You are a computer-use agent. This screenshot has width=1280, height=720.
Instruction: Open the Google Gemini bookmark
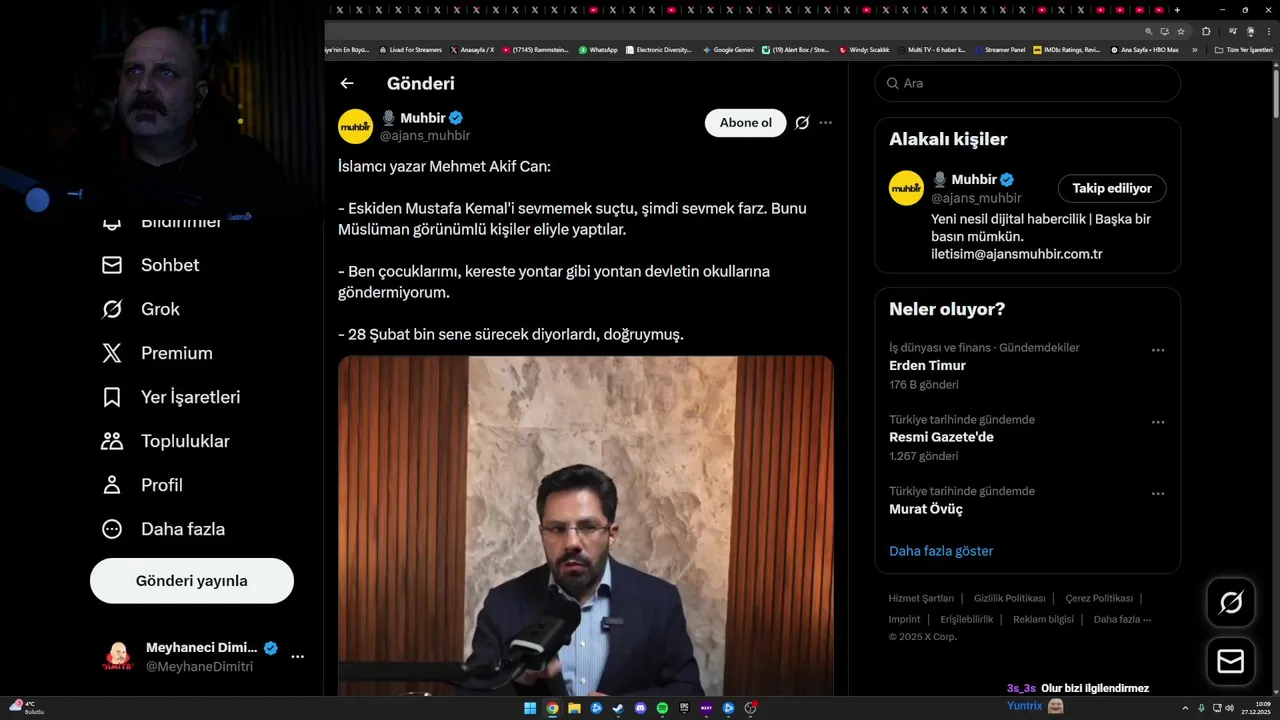[728, 49]
